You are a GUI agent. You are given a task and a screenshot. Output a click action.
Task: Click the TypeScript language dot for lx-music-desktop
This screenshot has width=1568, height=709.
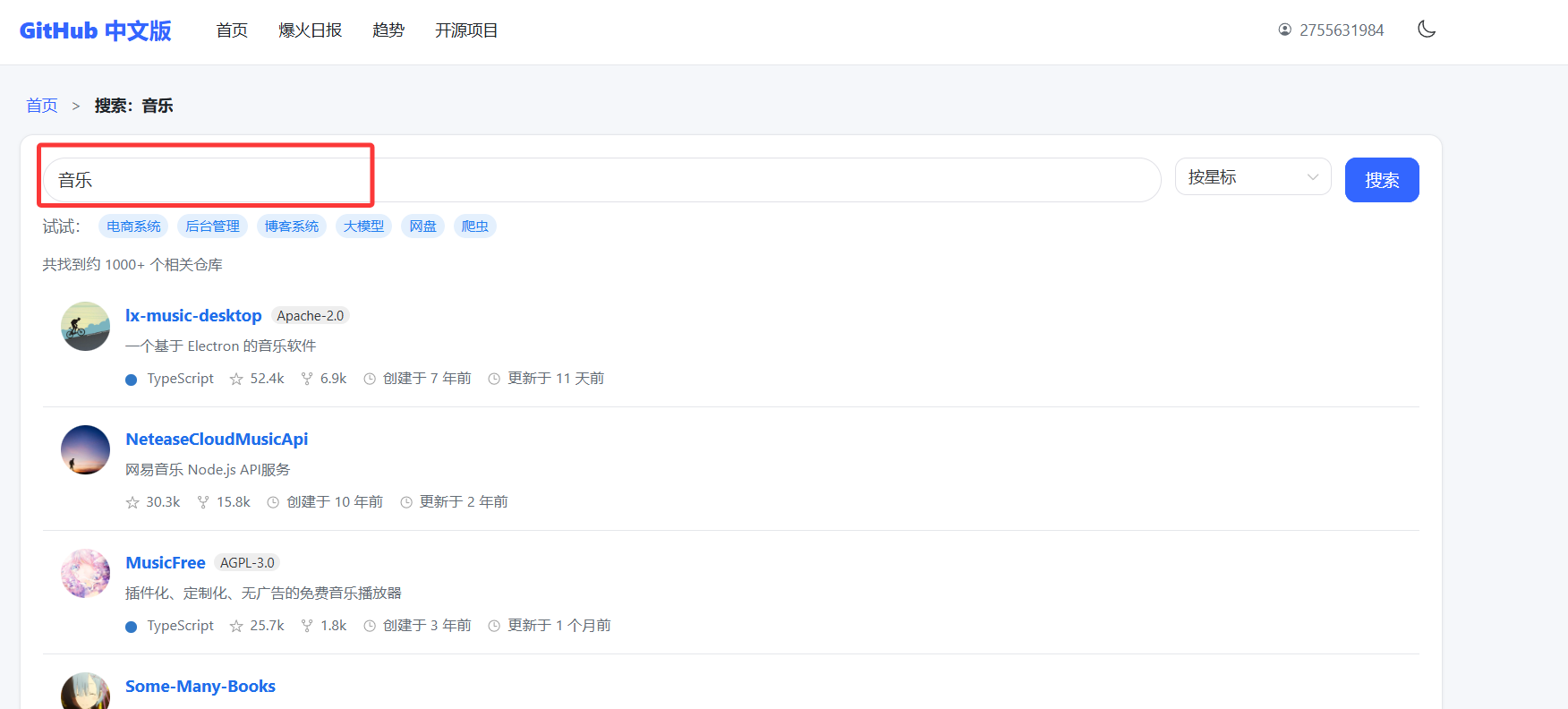pos(132,380)
